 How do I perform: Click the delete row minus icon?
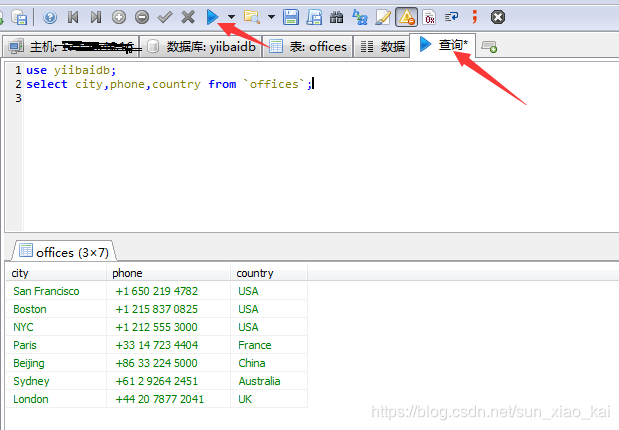pyautogui.click(x=142, y=17)
